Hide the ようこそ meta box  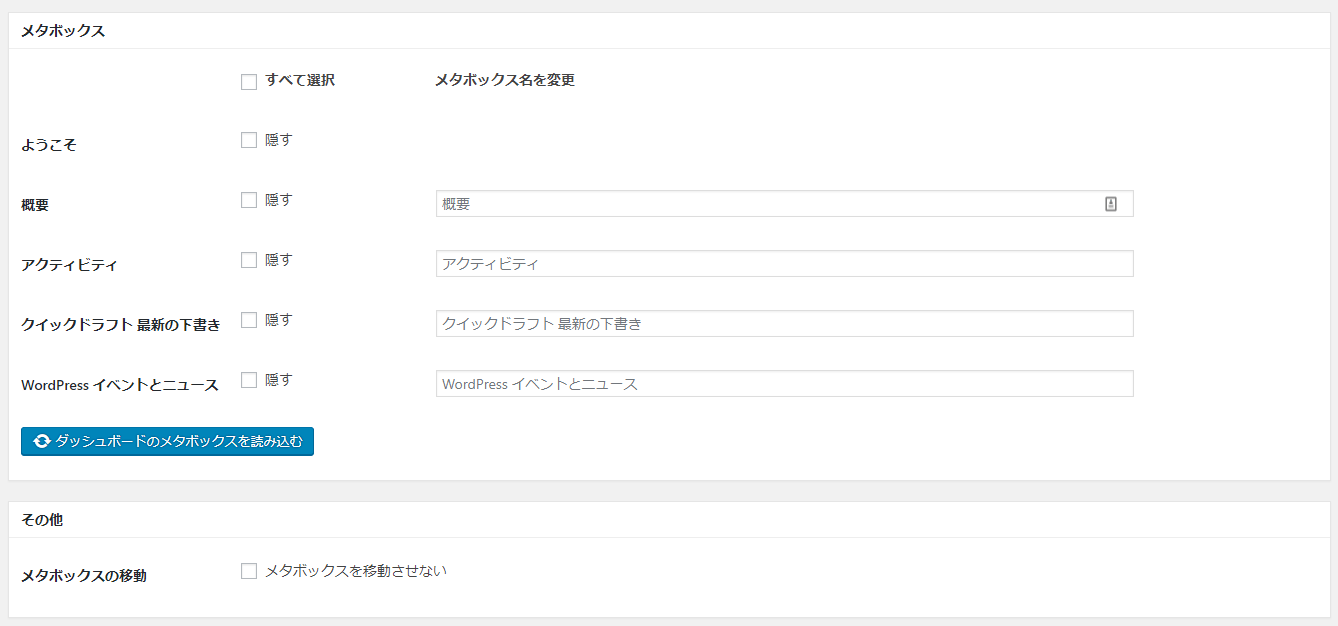tap(249, 141)
